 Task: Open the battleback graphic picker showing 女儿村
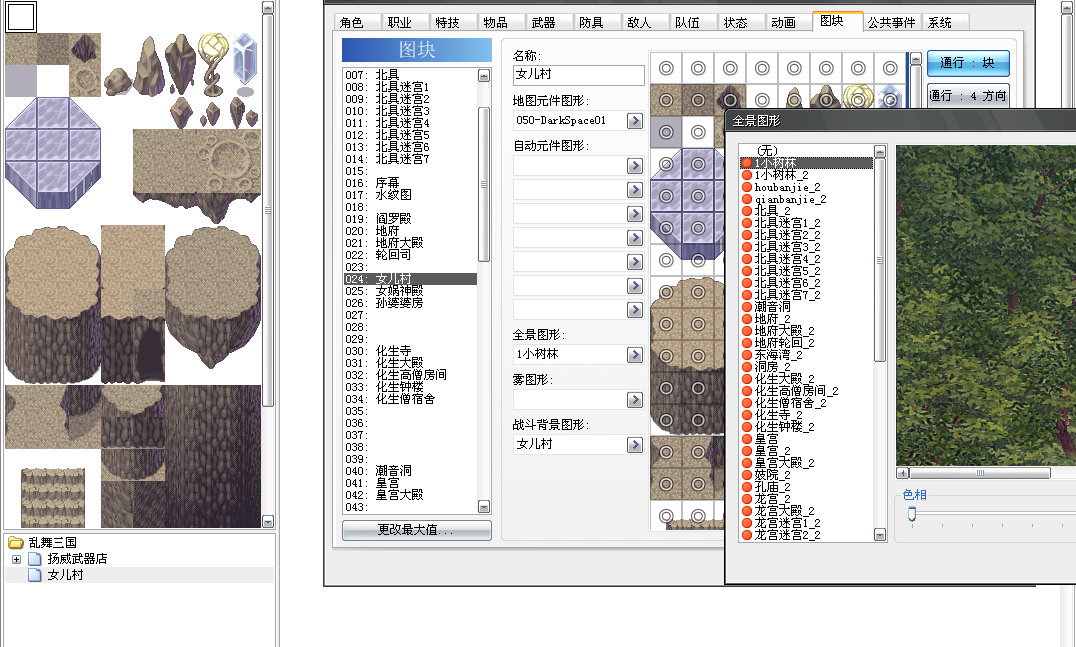(x=635, y=445)
